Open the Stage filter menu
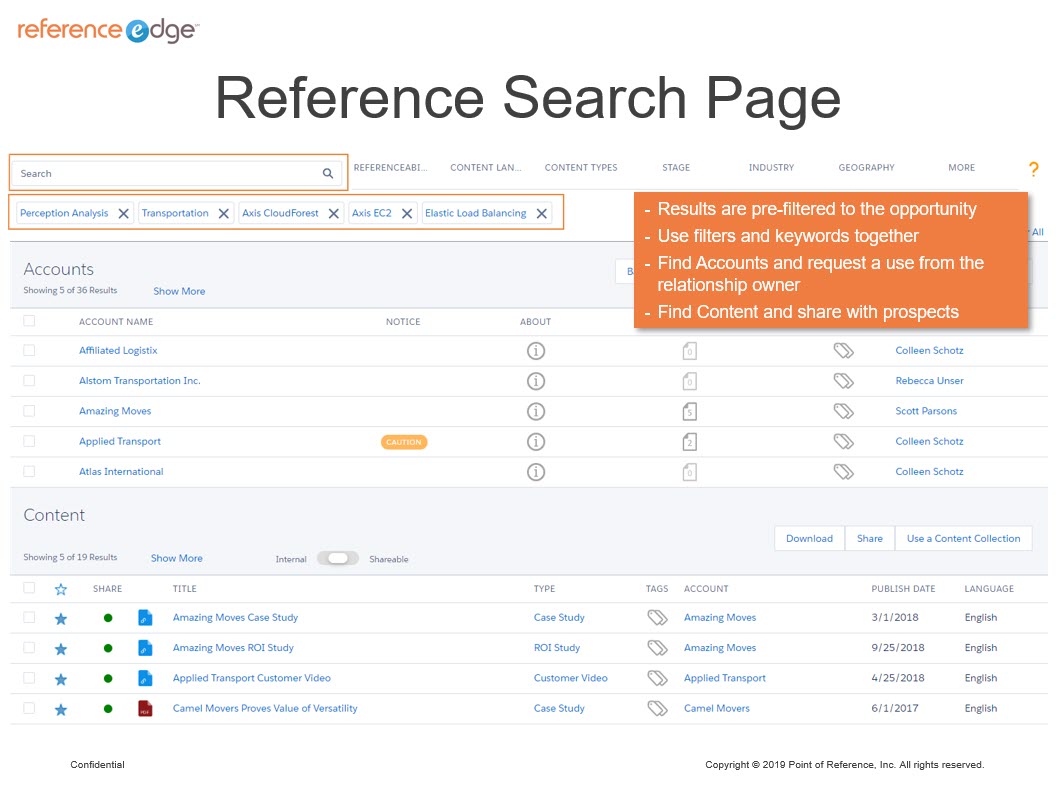Screen dimensions: 1056x791 tap(676, 168)
